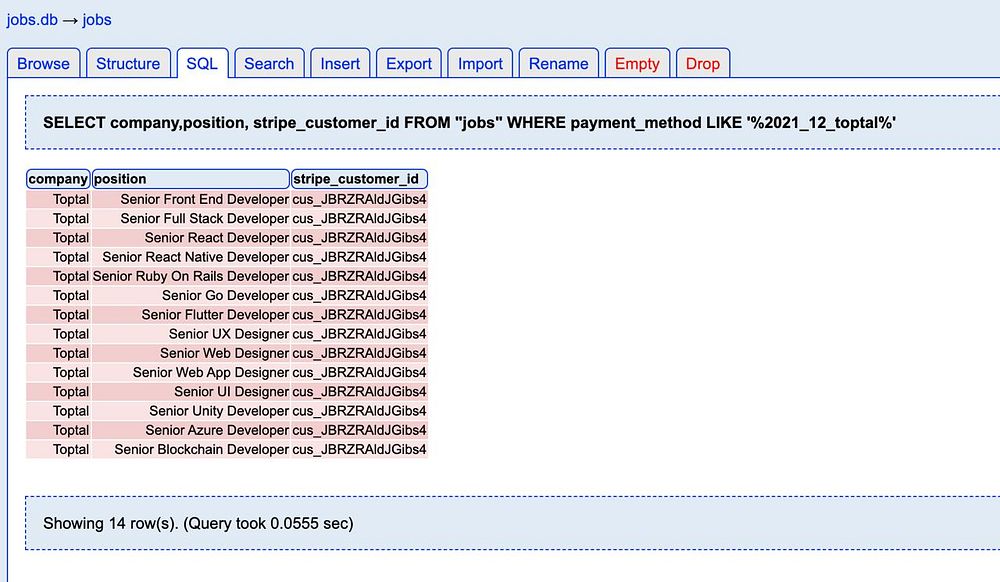
Task: Select the Senior Flutter Developer cell
Action: (191, 314)
